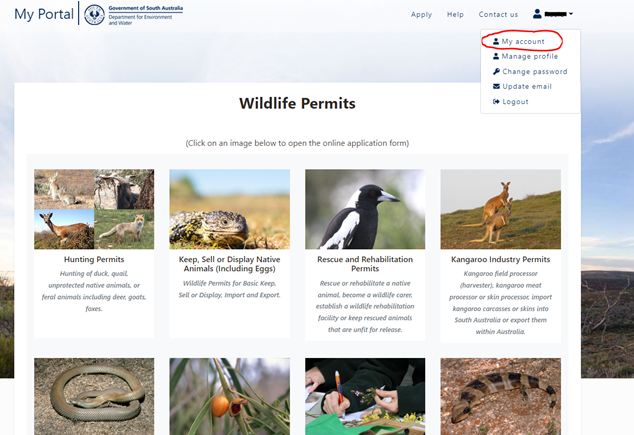Click the key icon beside Change password
634x435 pixels.
pos(495,72)
